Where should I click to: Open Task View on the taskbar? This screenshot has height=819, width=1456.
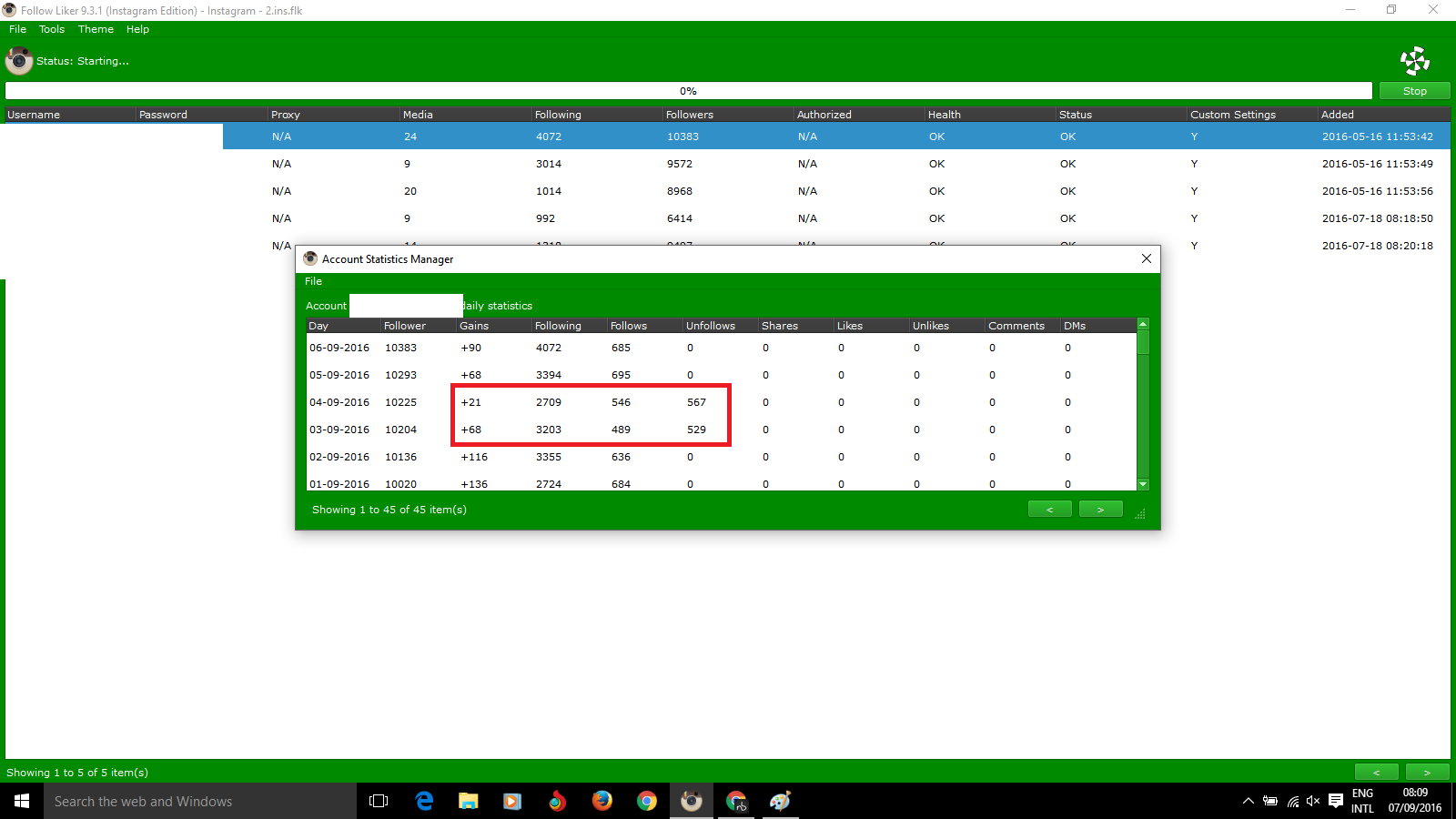click(379, 801)
